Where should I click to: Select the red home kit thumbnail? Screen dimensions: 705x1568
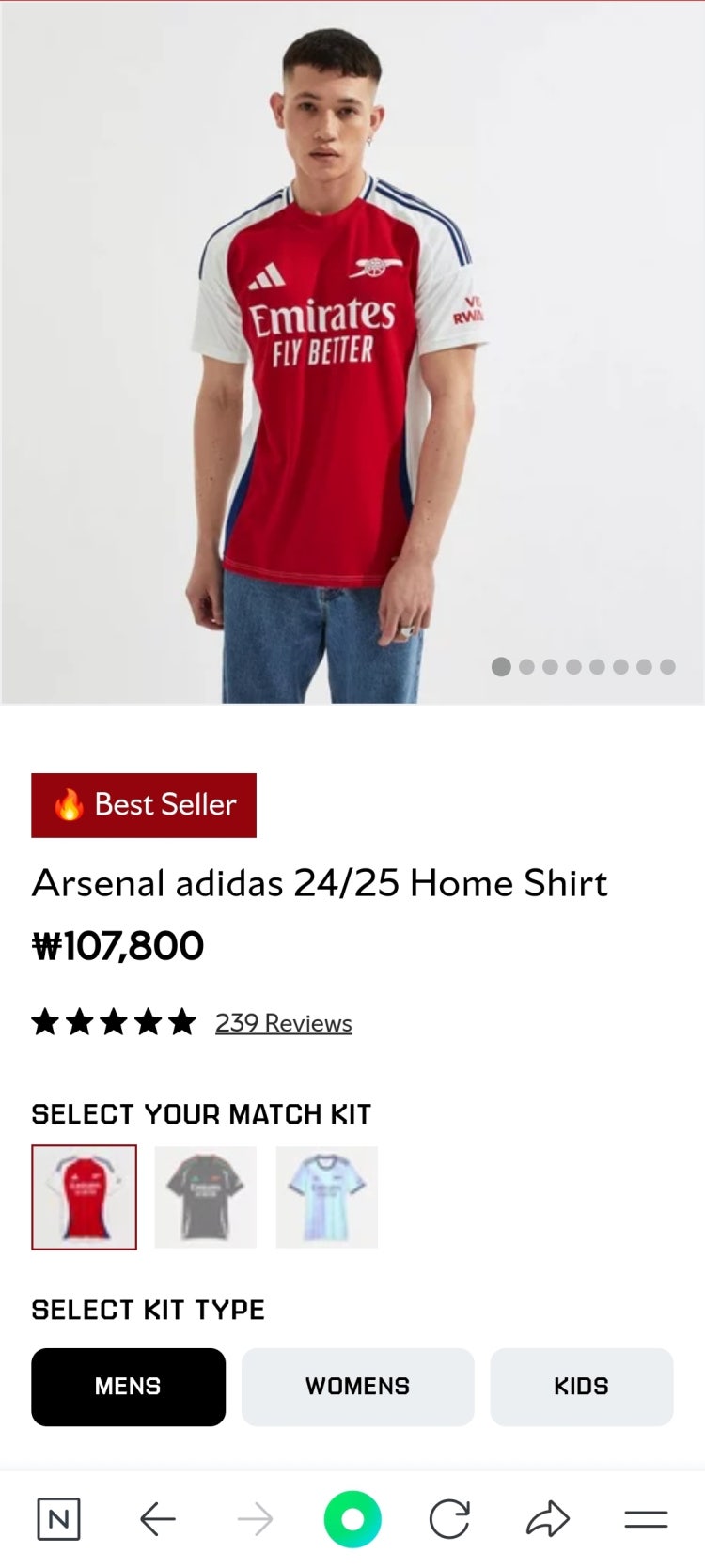[x=85, y=1197]
